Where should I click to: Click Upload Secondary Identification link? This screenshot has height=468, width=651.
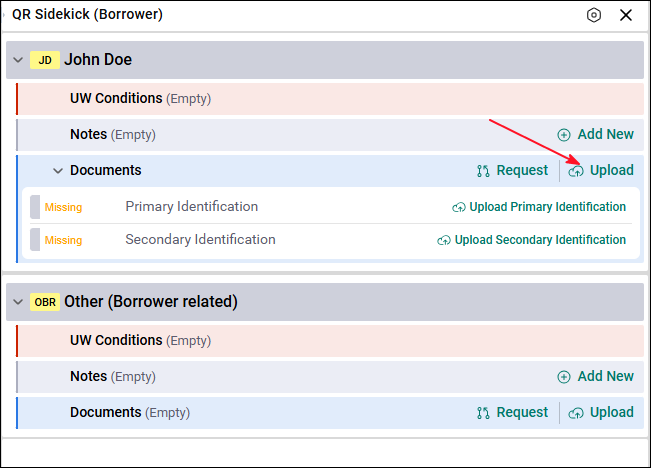click(x=540, y=240)
